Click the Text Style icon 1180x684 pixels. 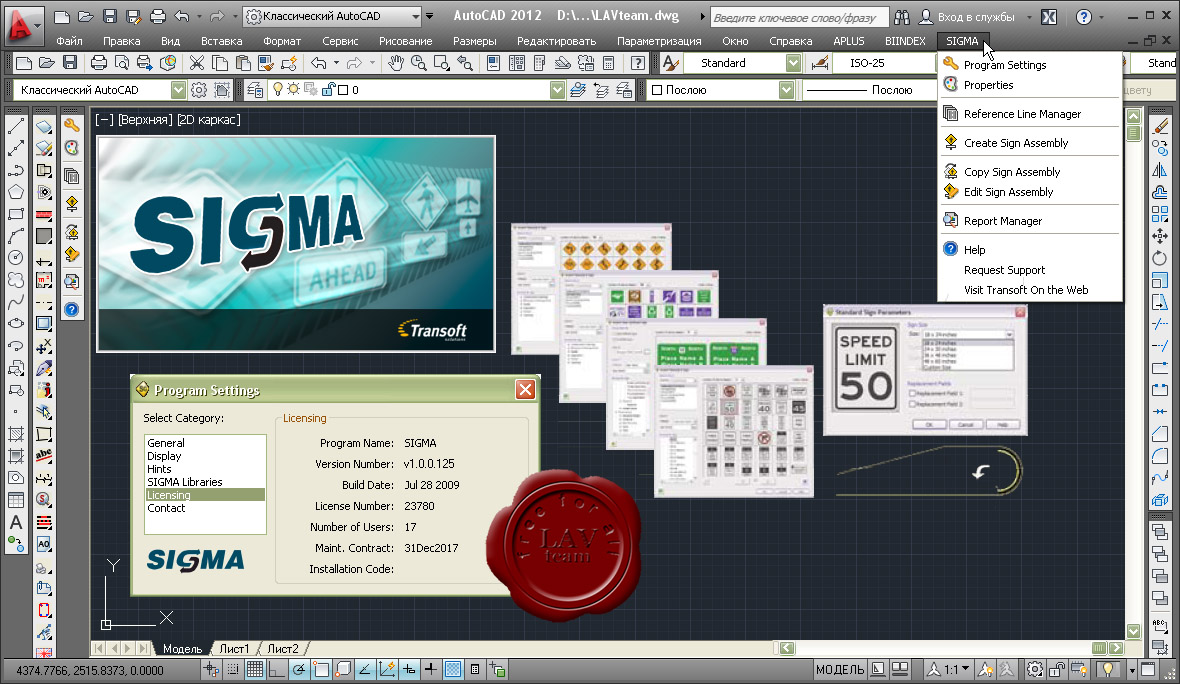coord(671,63)
